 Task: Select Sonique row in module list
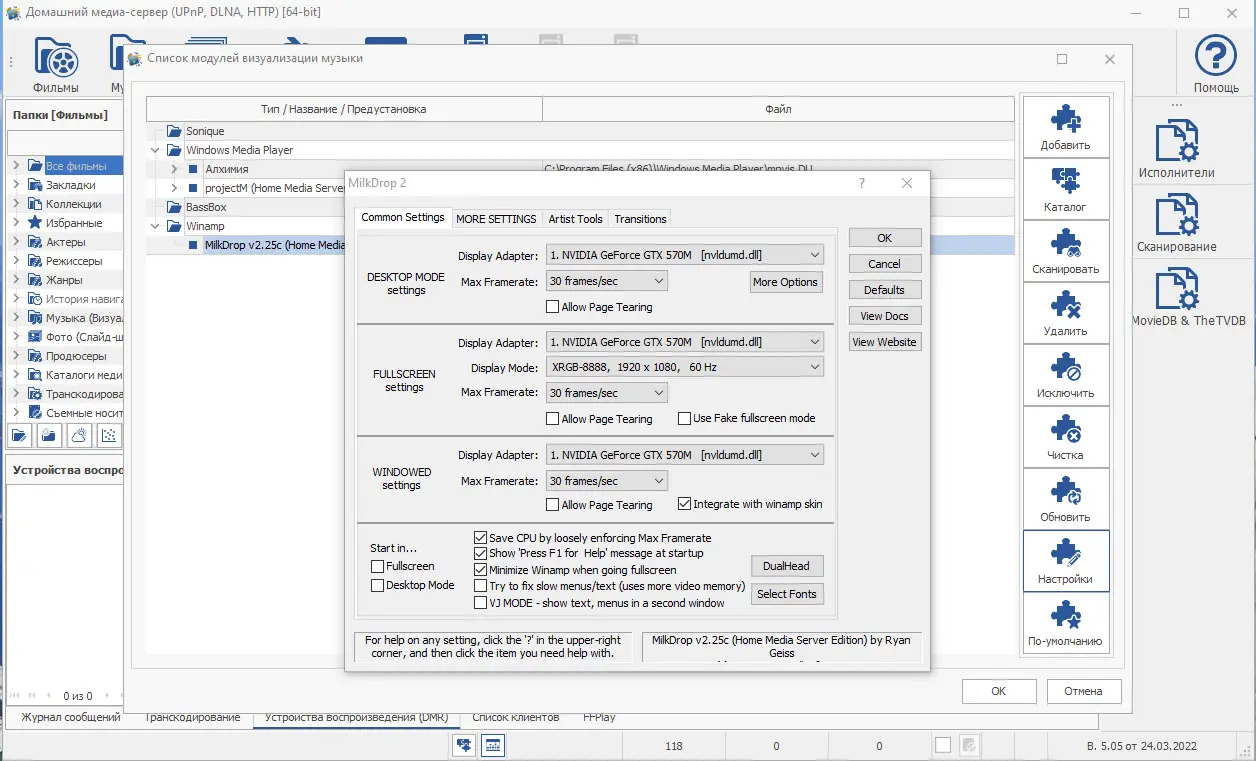(x=205, y=131)
